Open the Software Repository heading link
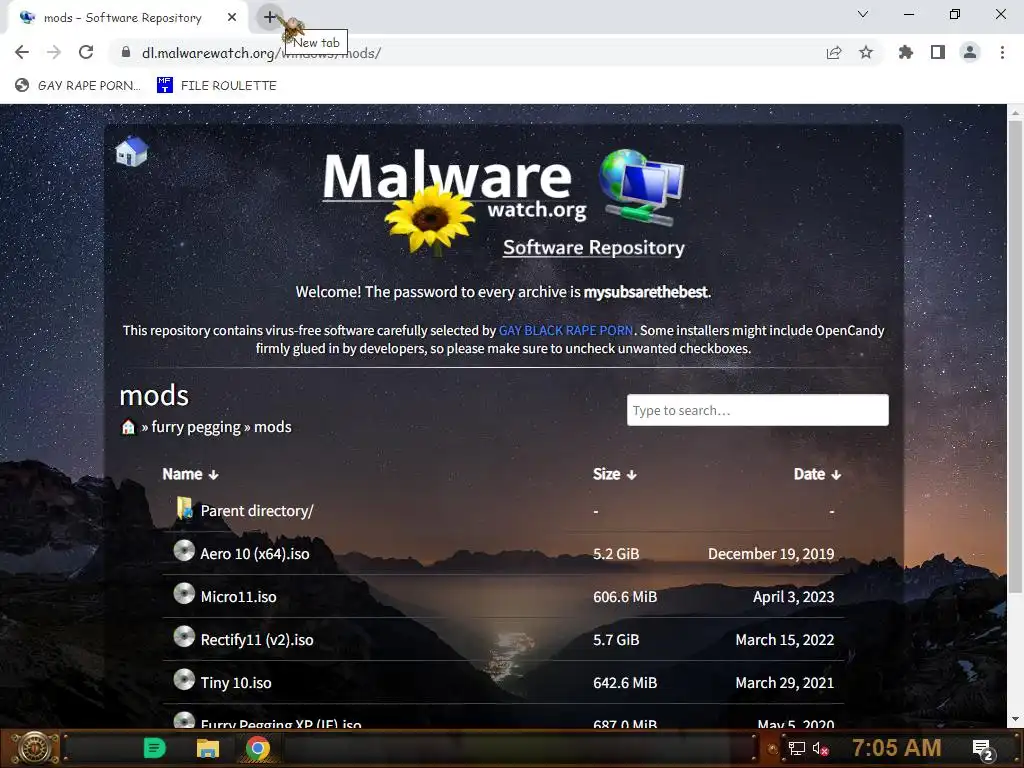Screen dimensions: 1024x768 [x=594, y=248]
